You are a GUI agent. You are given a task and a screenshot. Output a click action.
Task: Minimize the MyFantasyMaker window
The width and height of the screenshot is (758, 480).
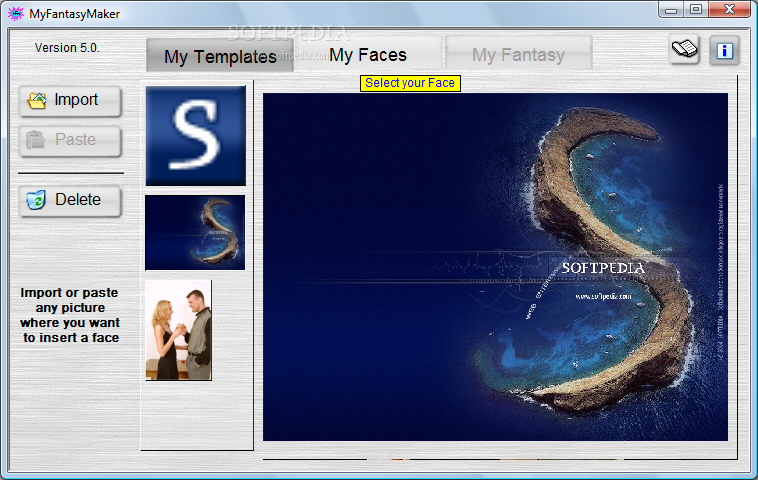coord(671,9)
